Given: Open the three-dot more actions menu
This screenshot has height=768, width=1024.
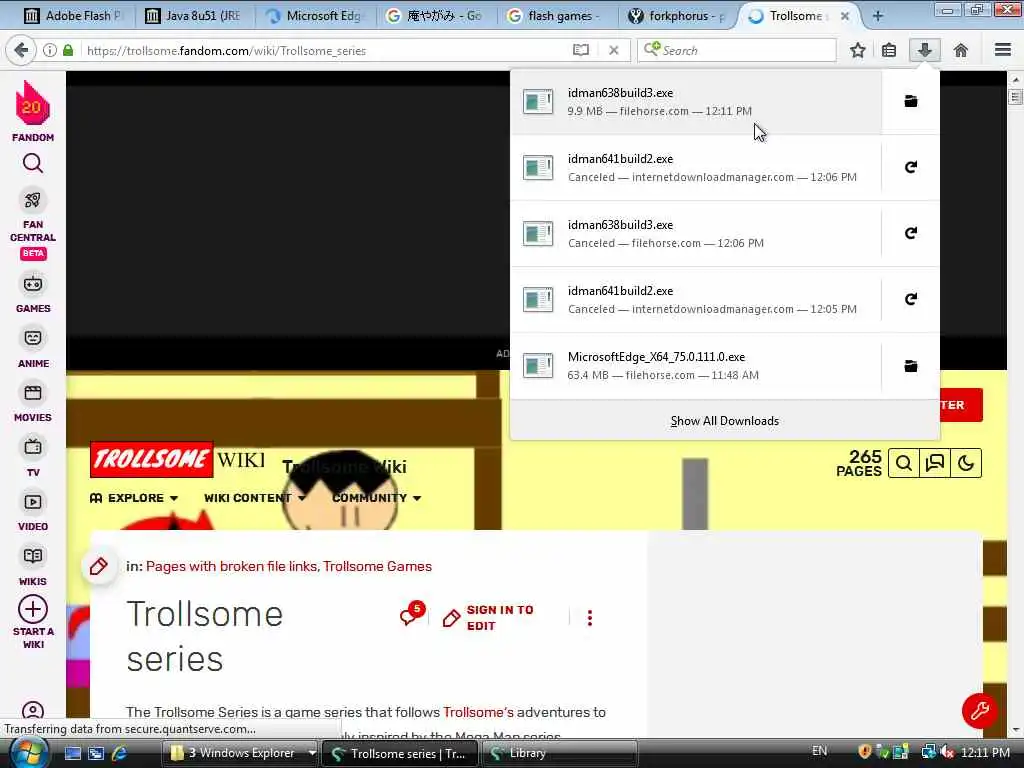Looking at the screenshot, I should click(x=590, y=618).
